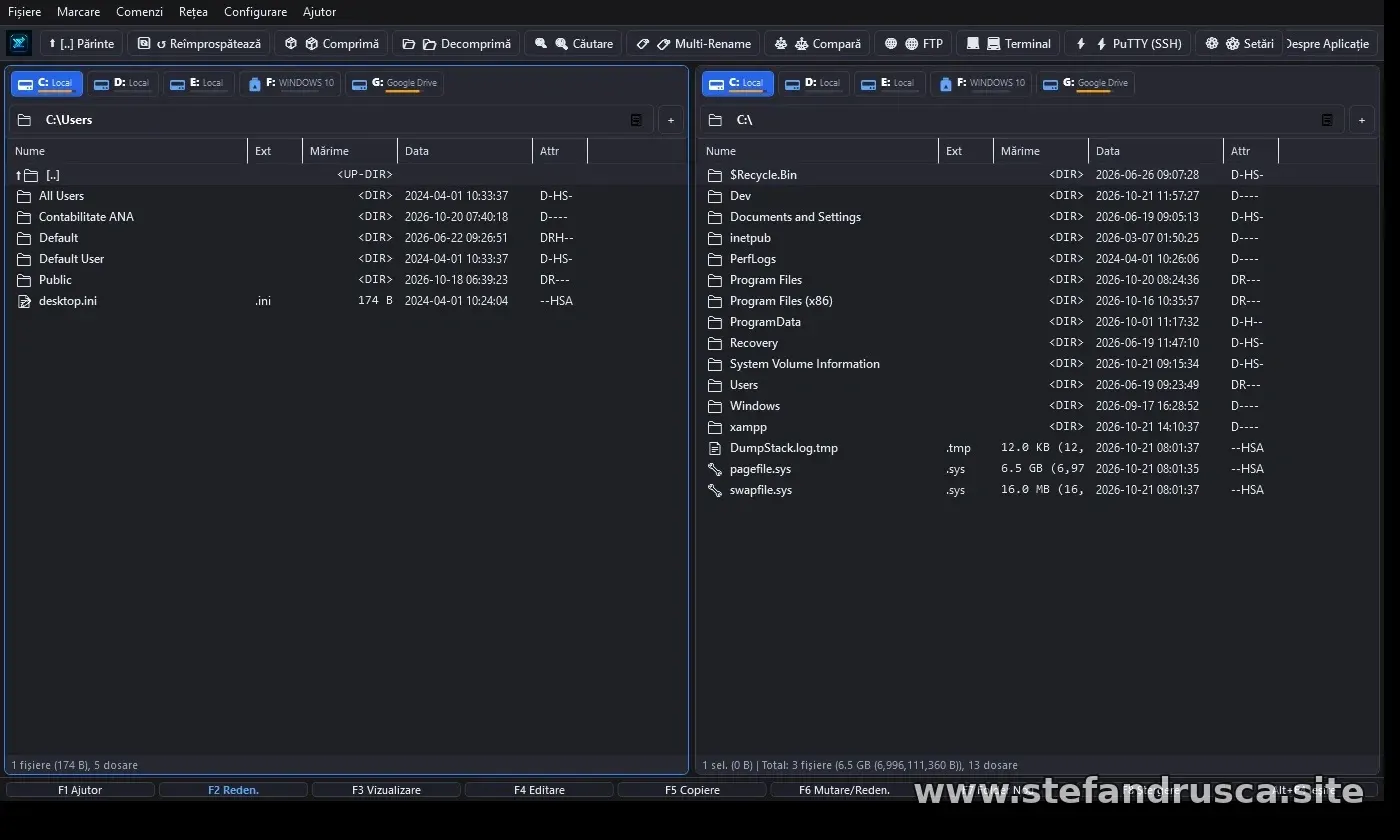Start the Multi-Rename tool
The image size is (1400, 840).
[693, 43]
